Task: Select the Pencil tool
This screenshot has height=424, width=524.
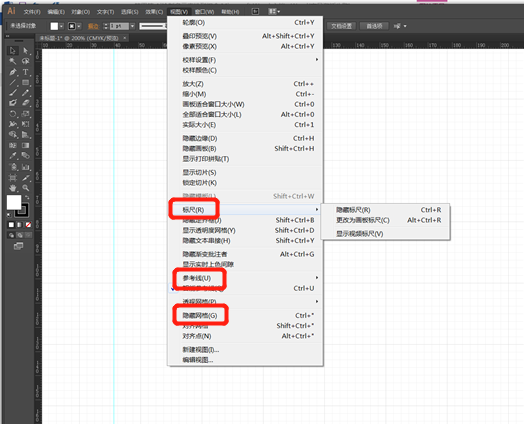Action: point(25,93)
